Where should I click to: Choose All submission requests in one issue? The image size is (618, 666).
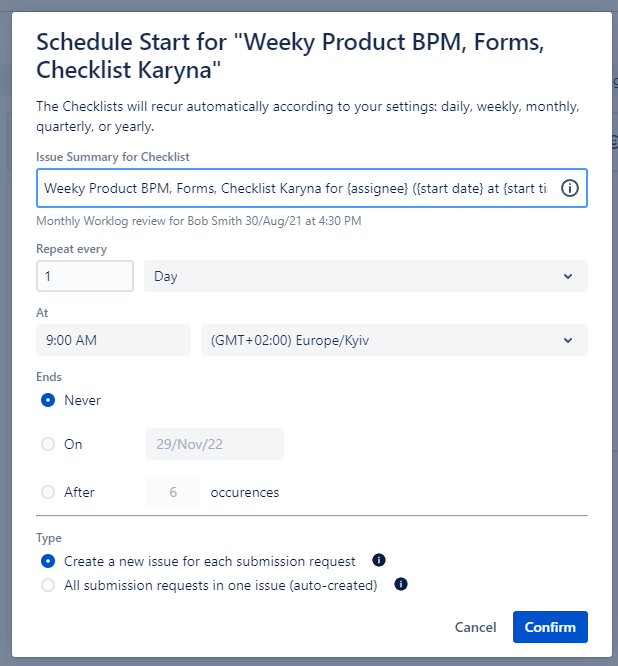click(x=48, y=585)
